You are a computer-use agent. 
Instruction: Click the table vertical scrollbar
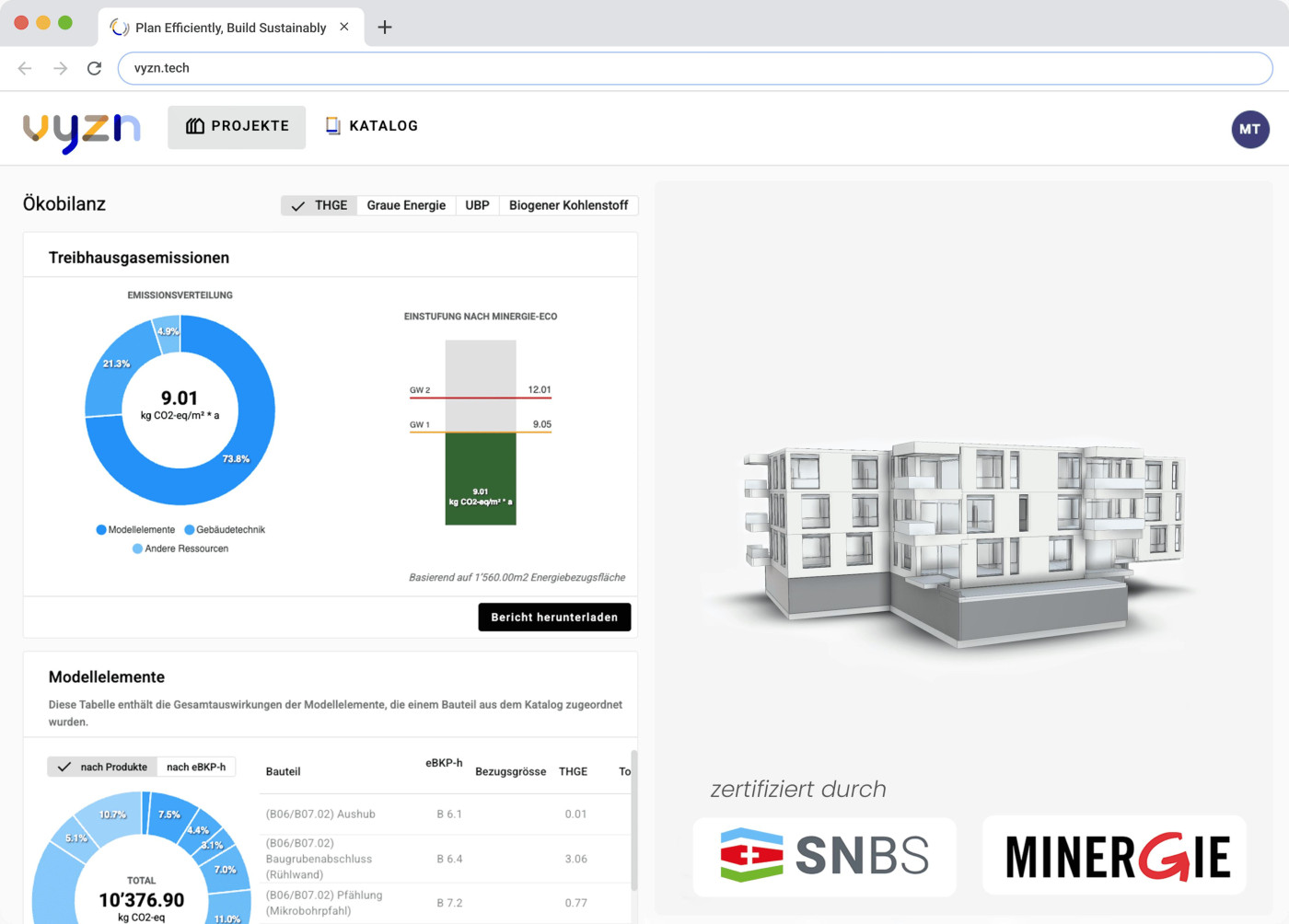(633, 821)
